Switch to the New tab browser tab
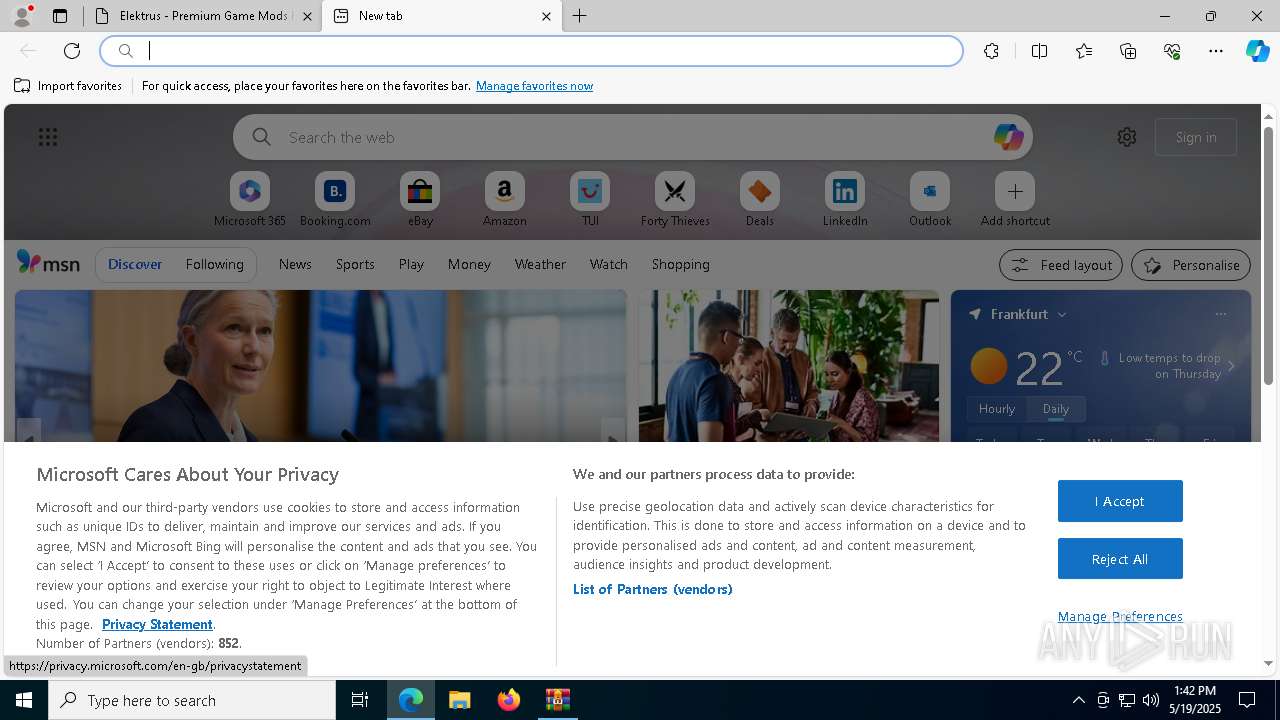Image resolution: width=1280 pixels, height=720 pixels. [440, 16]
